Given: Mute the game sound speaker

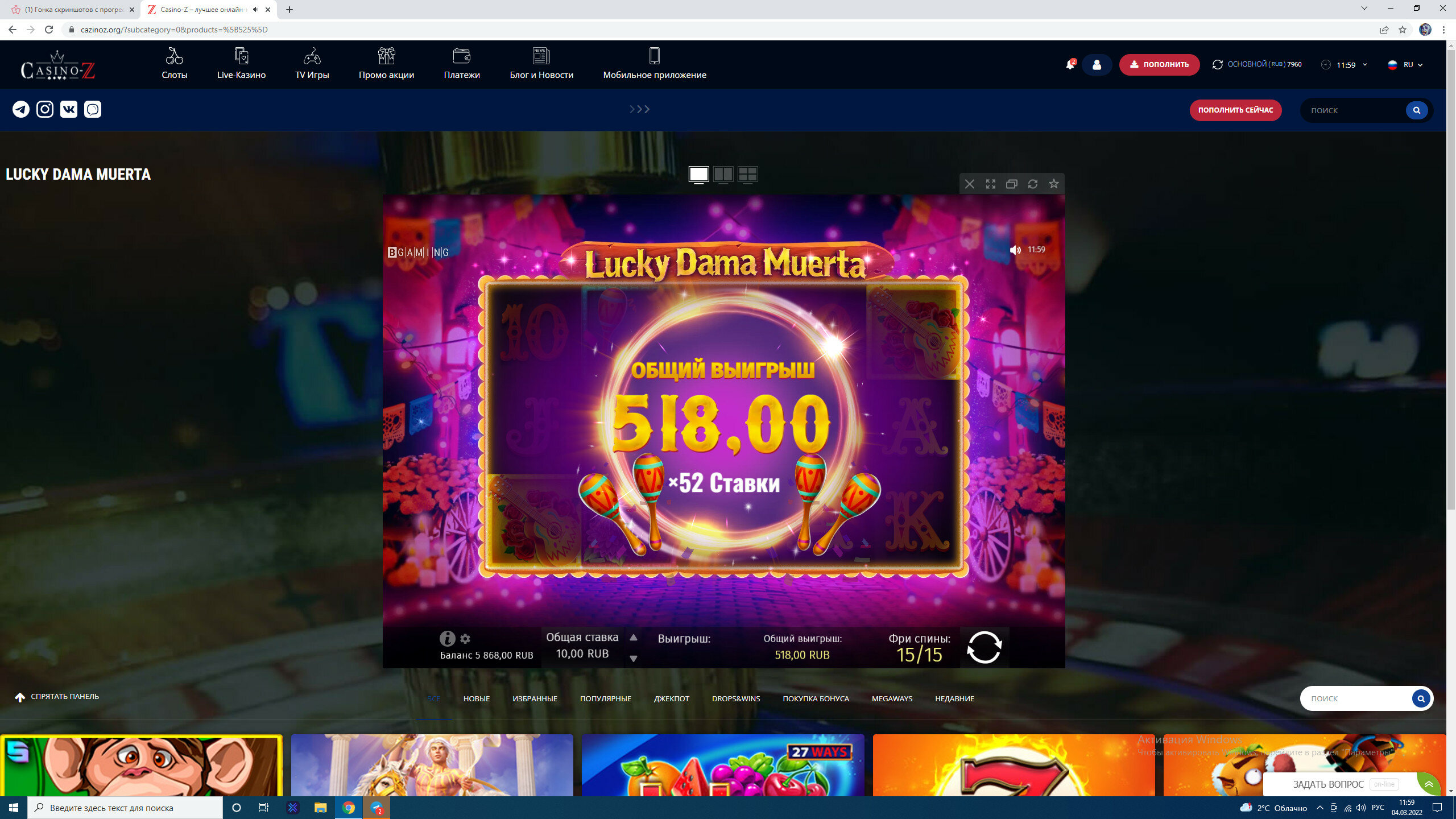Looking at the screenshot, I should pyautogui.click(x=1015, y=250).
